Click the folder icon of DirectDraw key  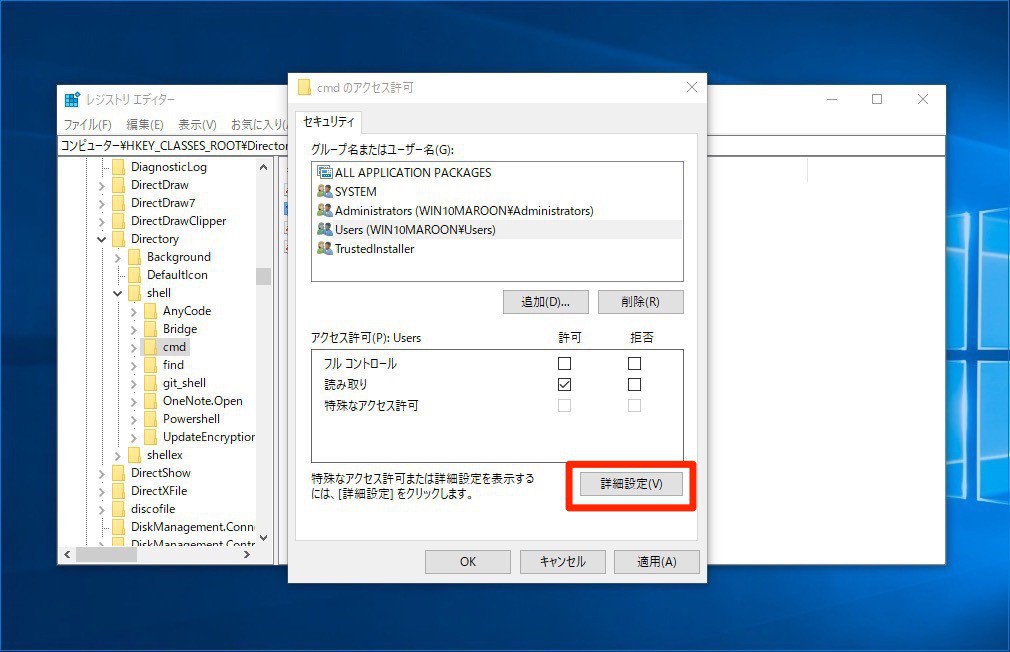pos(119,185)
